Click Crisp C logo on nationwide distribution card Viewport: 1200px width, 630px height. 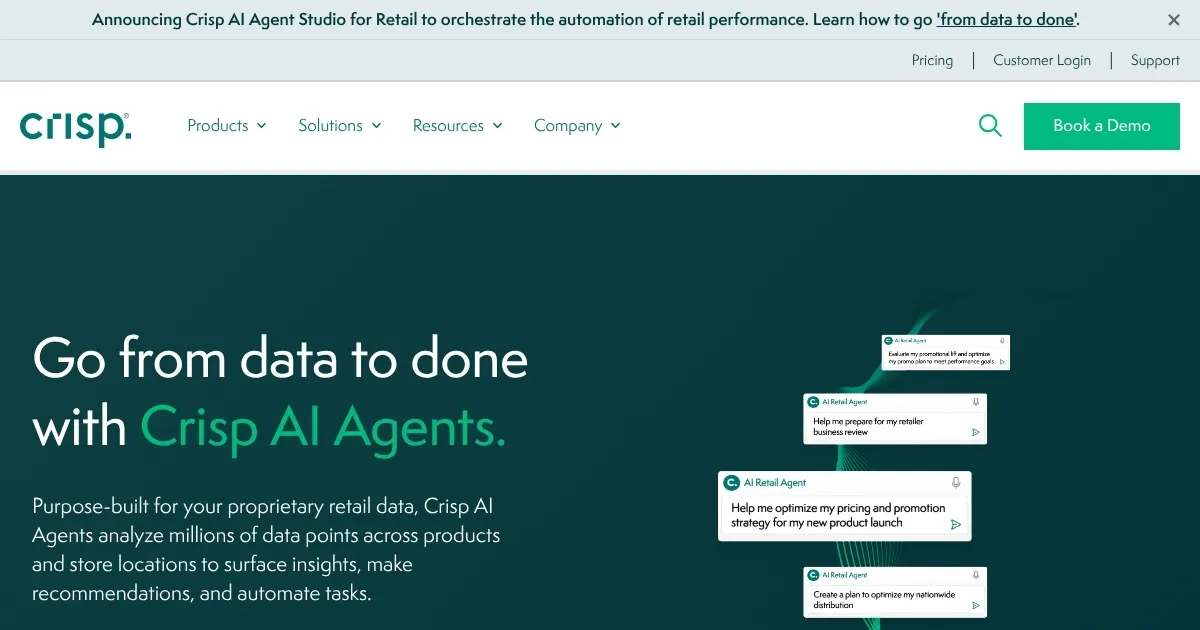point(814,575)
